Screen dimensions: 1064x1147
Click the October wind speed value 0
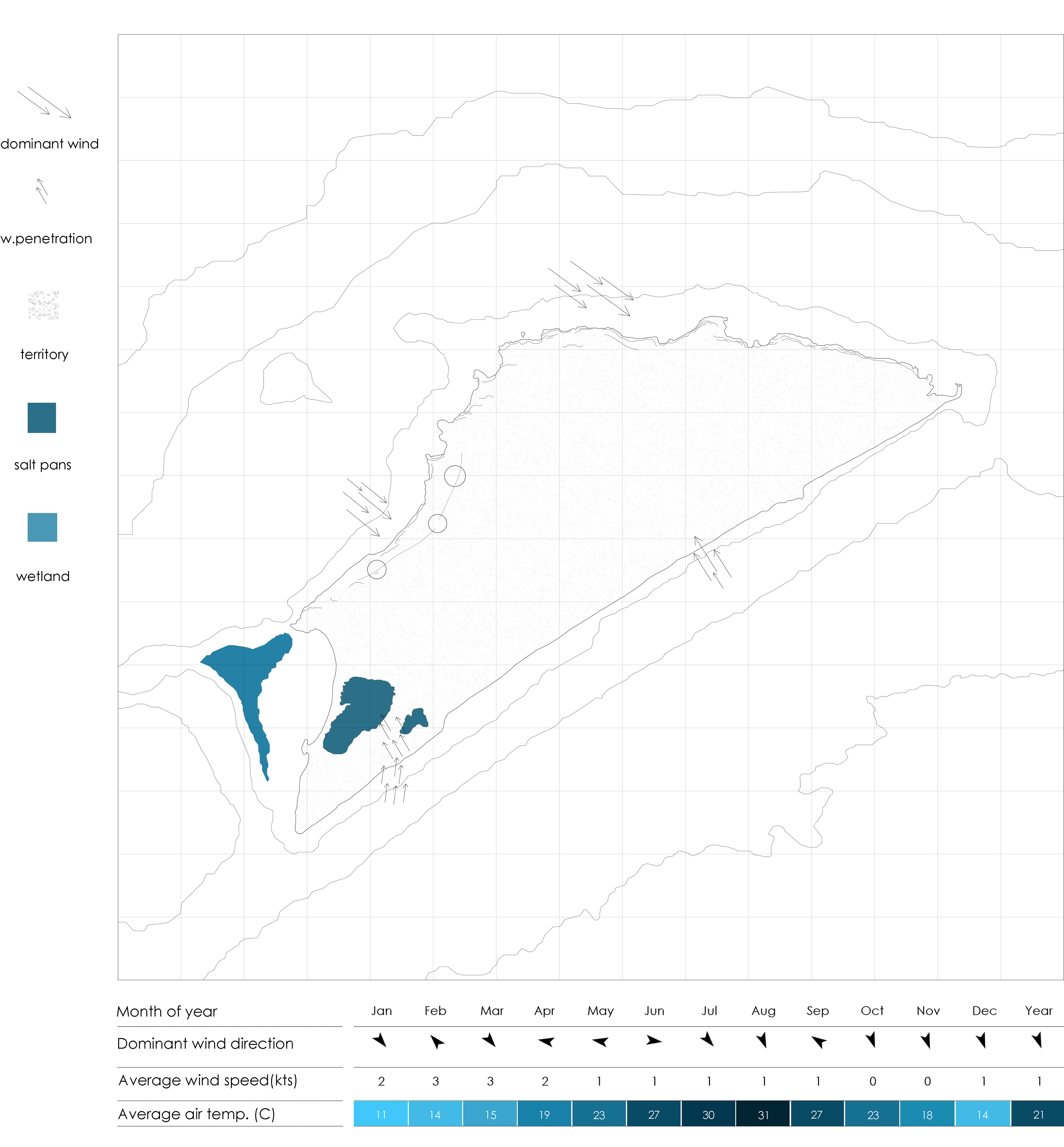873,1081
